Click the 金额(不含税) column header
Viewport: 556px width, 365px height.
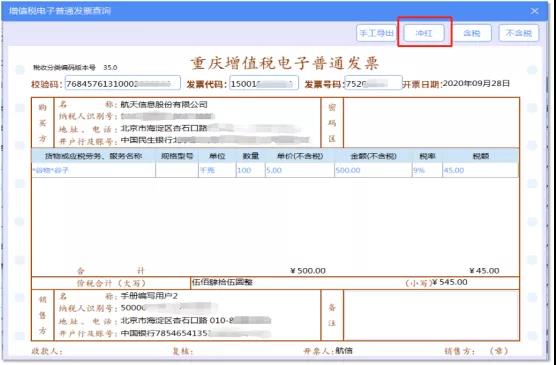point(373,156)
